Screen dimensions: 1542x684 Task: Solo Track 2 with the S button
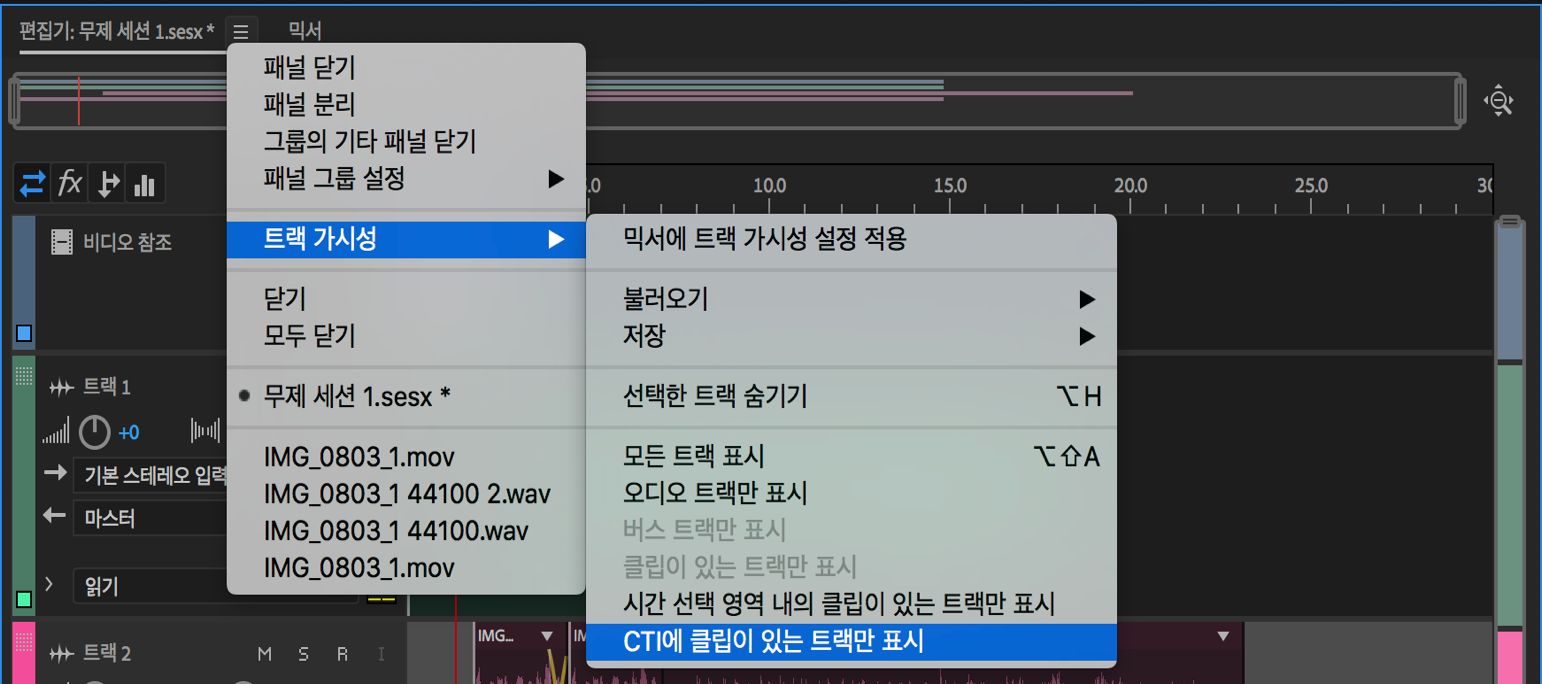303,651
